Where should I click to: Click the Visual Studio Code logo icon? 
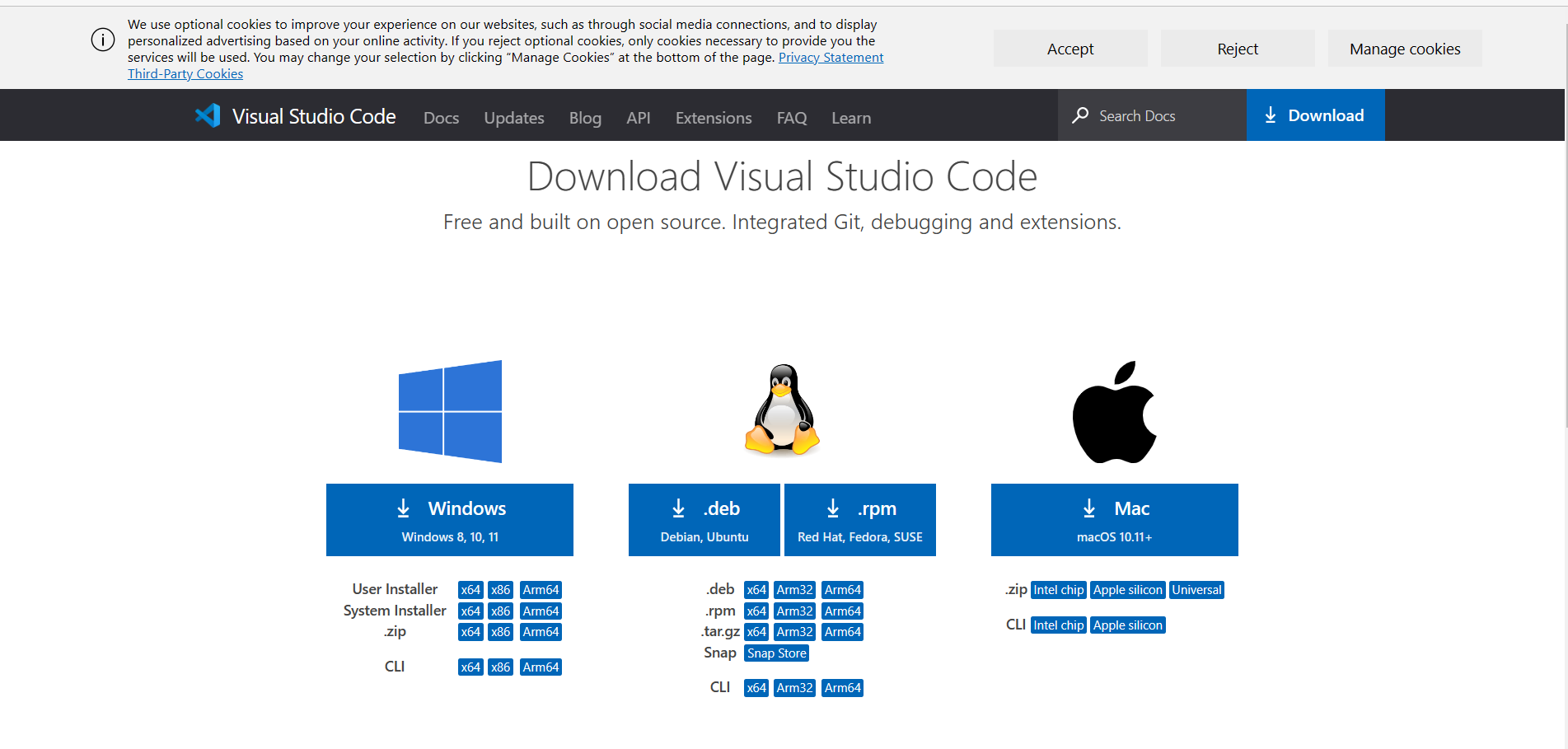point(208,115)
